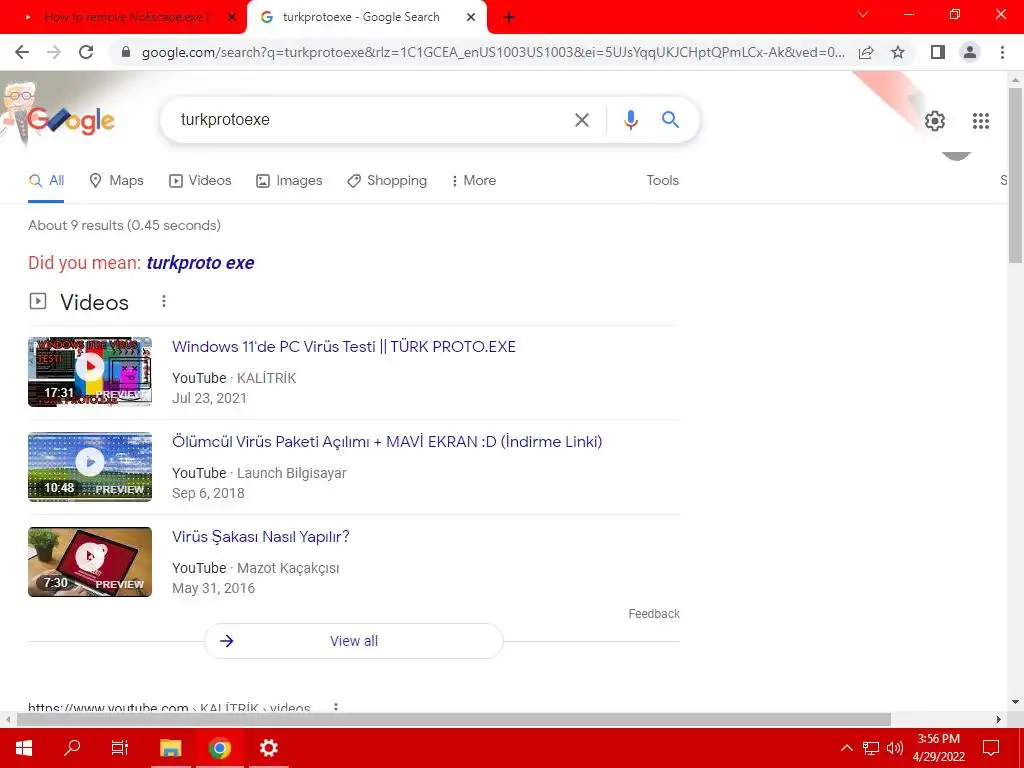Image resolution: width=1024 pixels, height=768 pixels.
Task: Open File Explorer from taskbar
Action: click(x=170, y=748)
